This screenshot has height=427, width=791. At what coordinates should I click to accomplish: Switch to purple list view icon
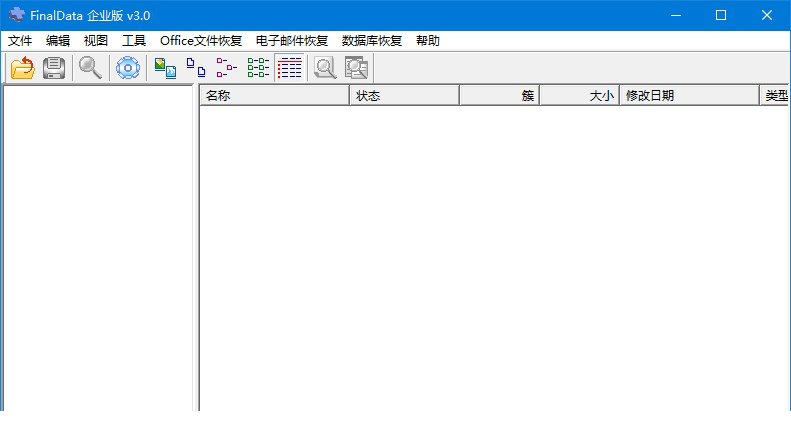pos(227,68)
